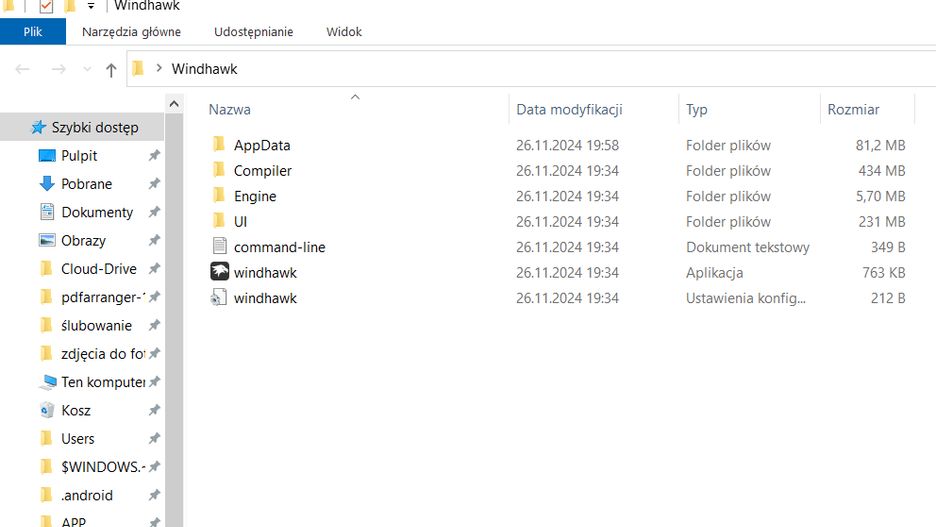Open the AppData folder icon
Viewport: 936px width, 527px height.
220,145
